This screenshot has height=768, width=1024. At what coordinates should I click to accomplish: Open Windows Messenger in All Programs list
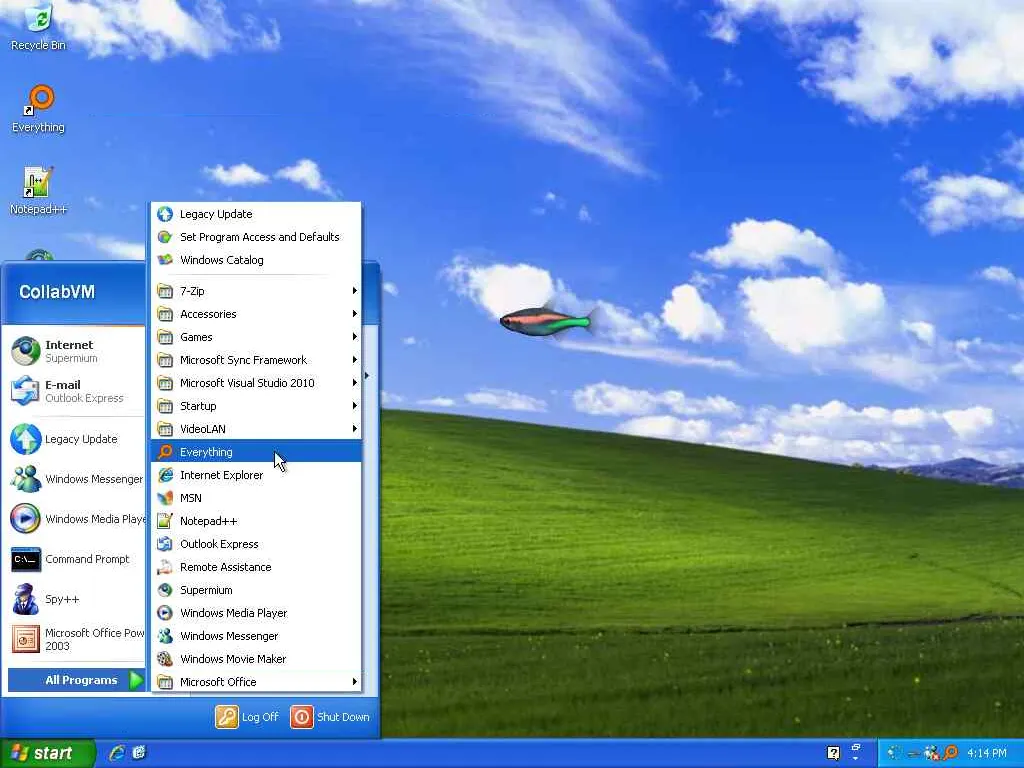coord(256,636)
